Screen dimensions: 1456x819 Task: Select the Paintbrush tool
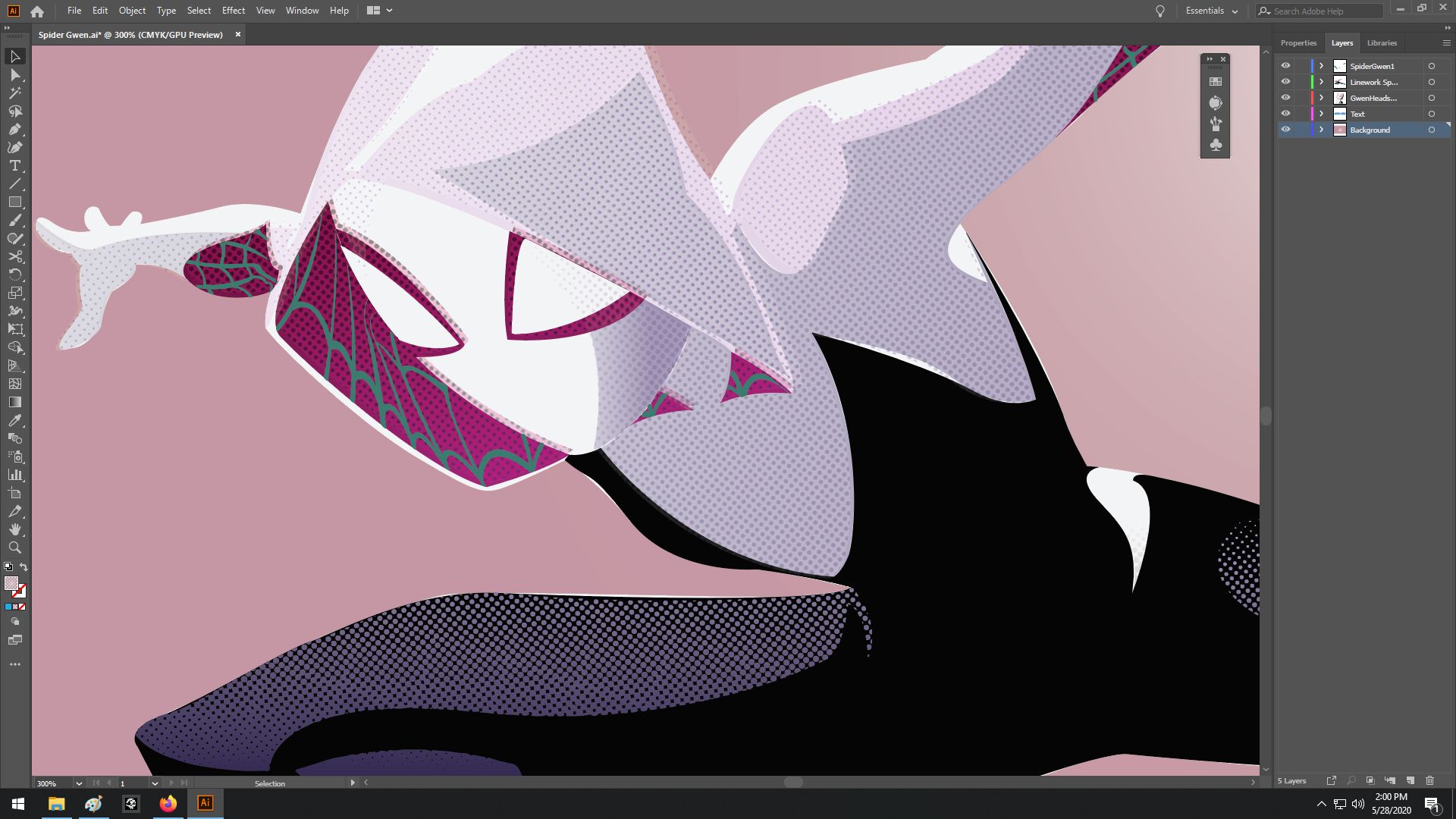pos(15,221)
